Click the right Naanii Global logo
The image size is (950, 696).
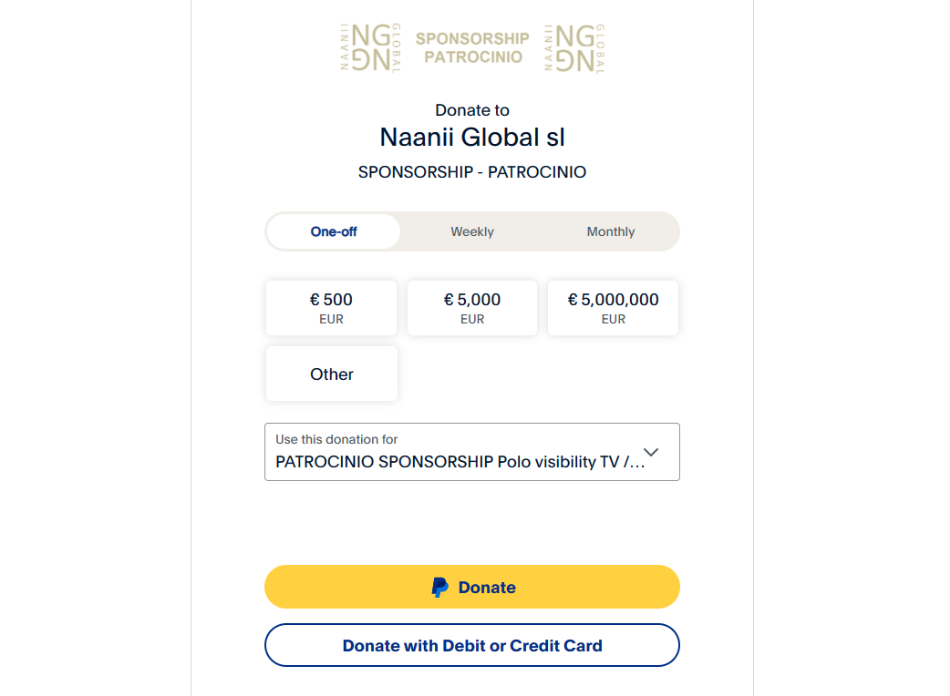pos(574,48)
